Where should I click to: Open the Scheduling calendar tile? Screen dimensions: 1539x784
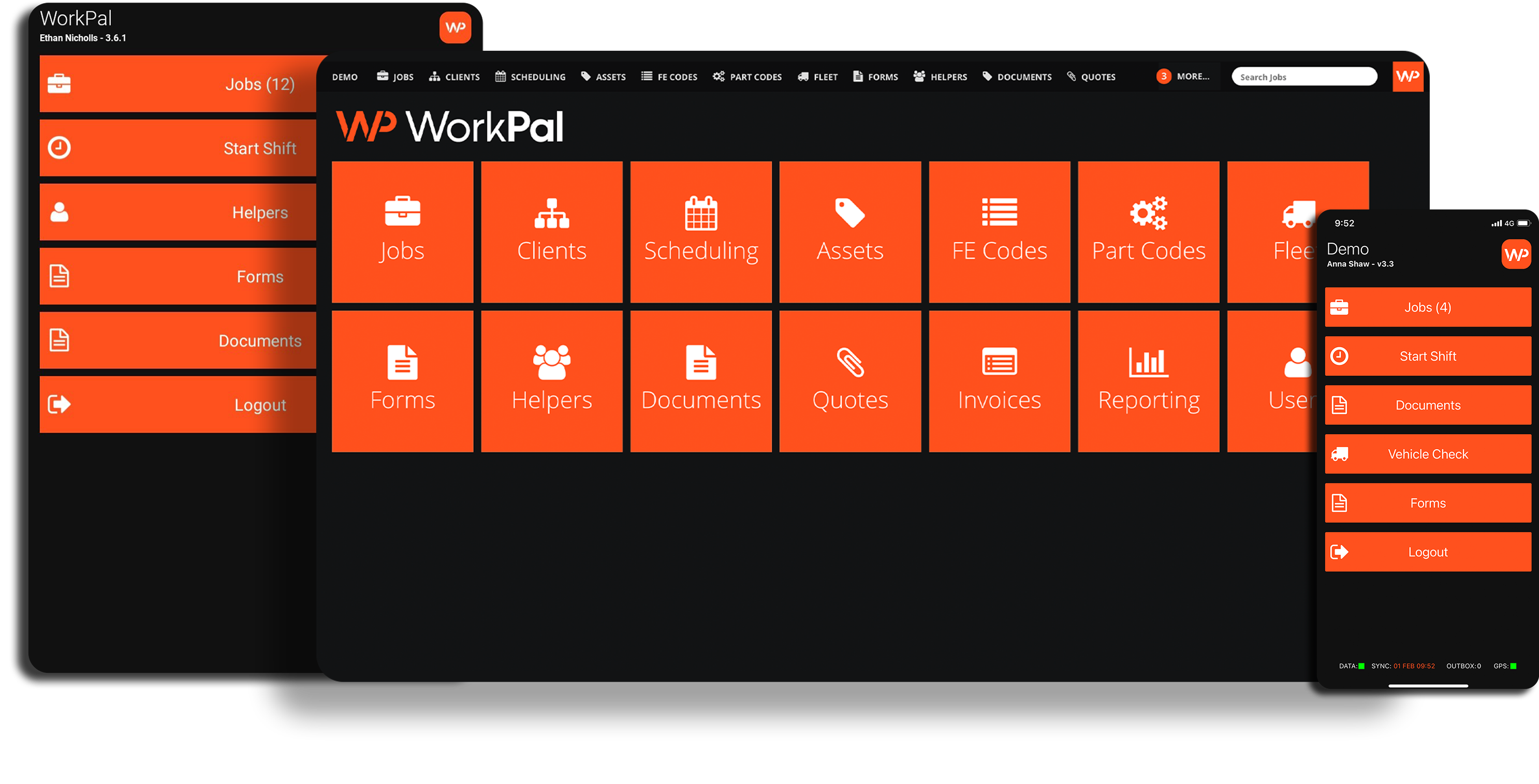pos(701,232)
